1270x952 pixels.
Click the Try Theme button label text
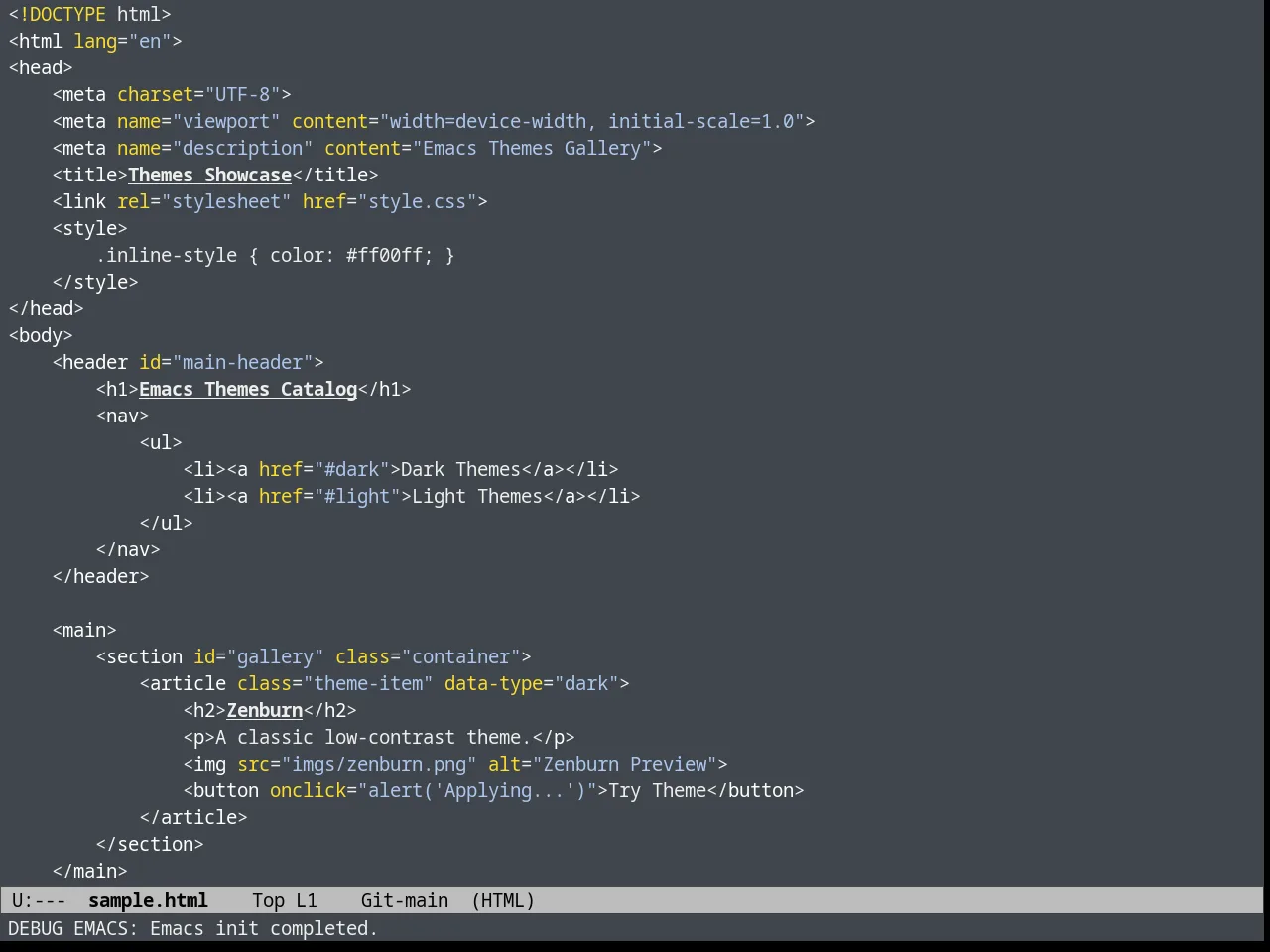(657, 790)
